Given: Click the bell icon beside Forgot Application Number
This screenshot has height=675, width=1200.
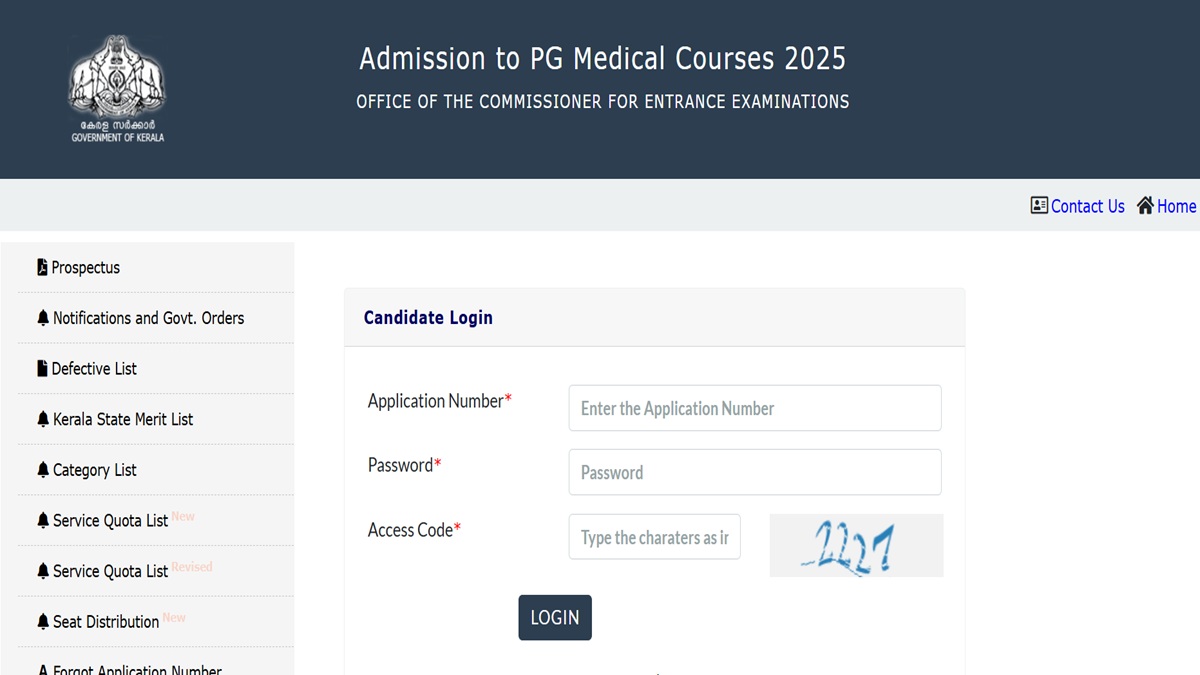Looking at the screenshot, I should [42, 668].
